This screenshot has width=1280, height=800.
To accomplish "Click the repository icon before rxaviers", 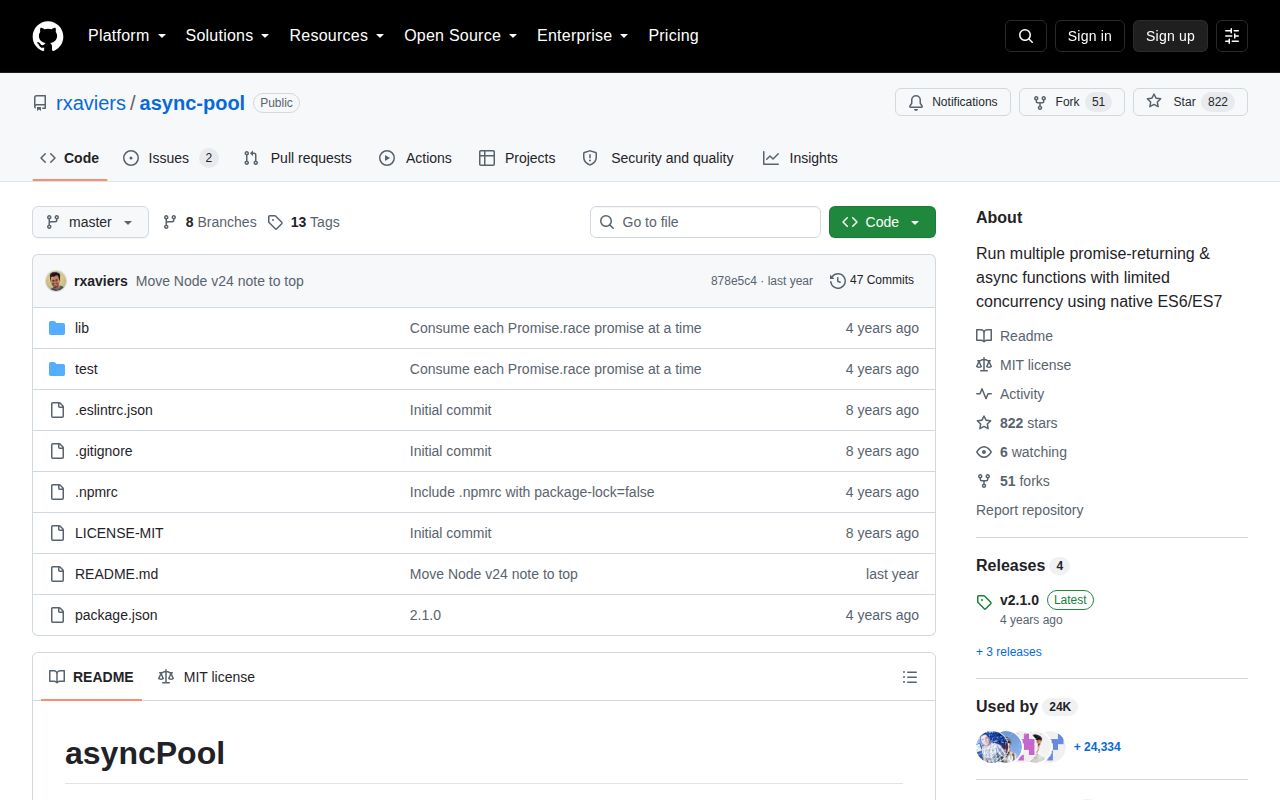I will point(40,103).
